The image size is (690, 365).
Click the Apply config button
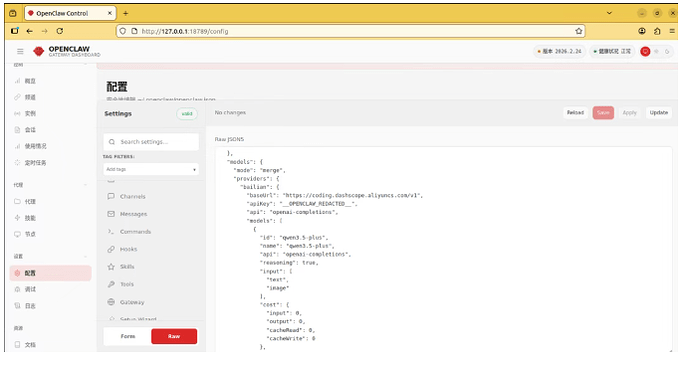[x=629, y=113]
